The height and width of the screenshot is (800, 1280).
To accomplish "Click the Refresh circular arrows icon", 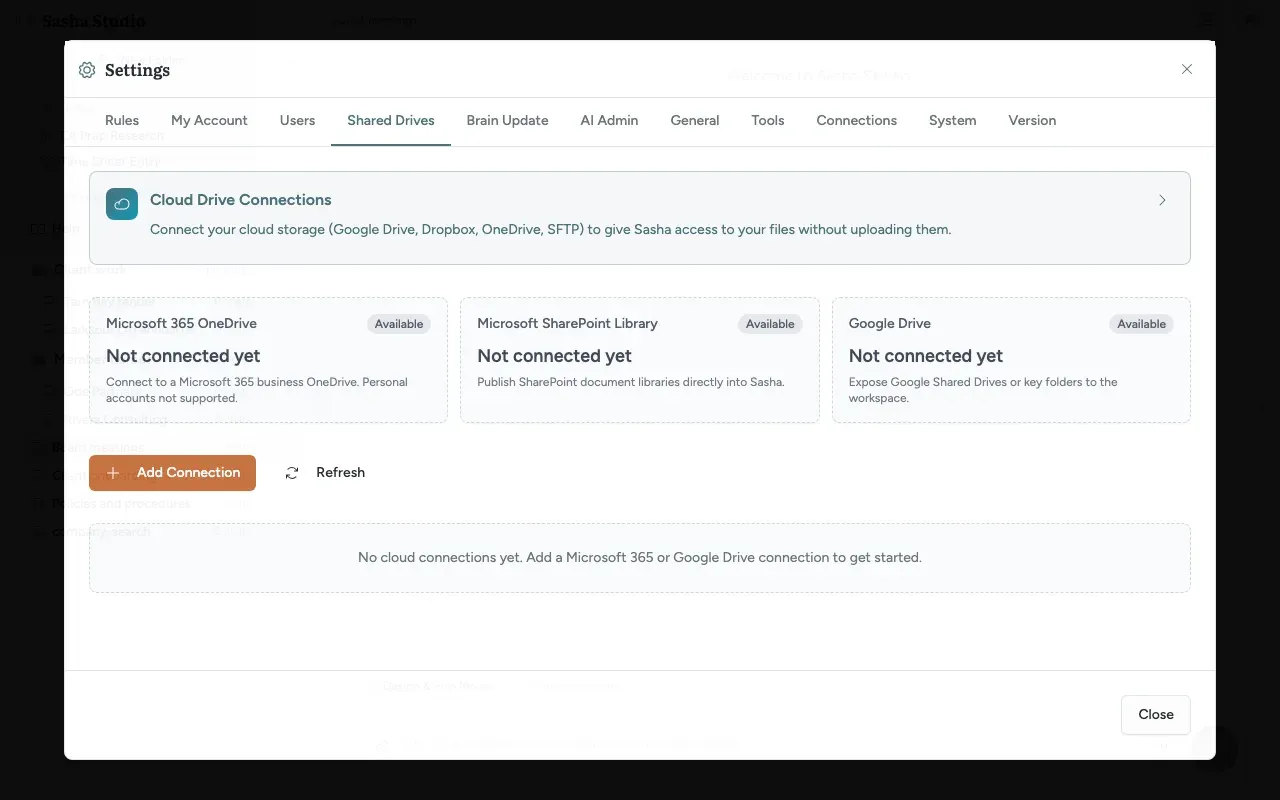I will click(292, 473).
